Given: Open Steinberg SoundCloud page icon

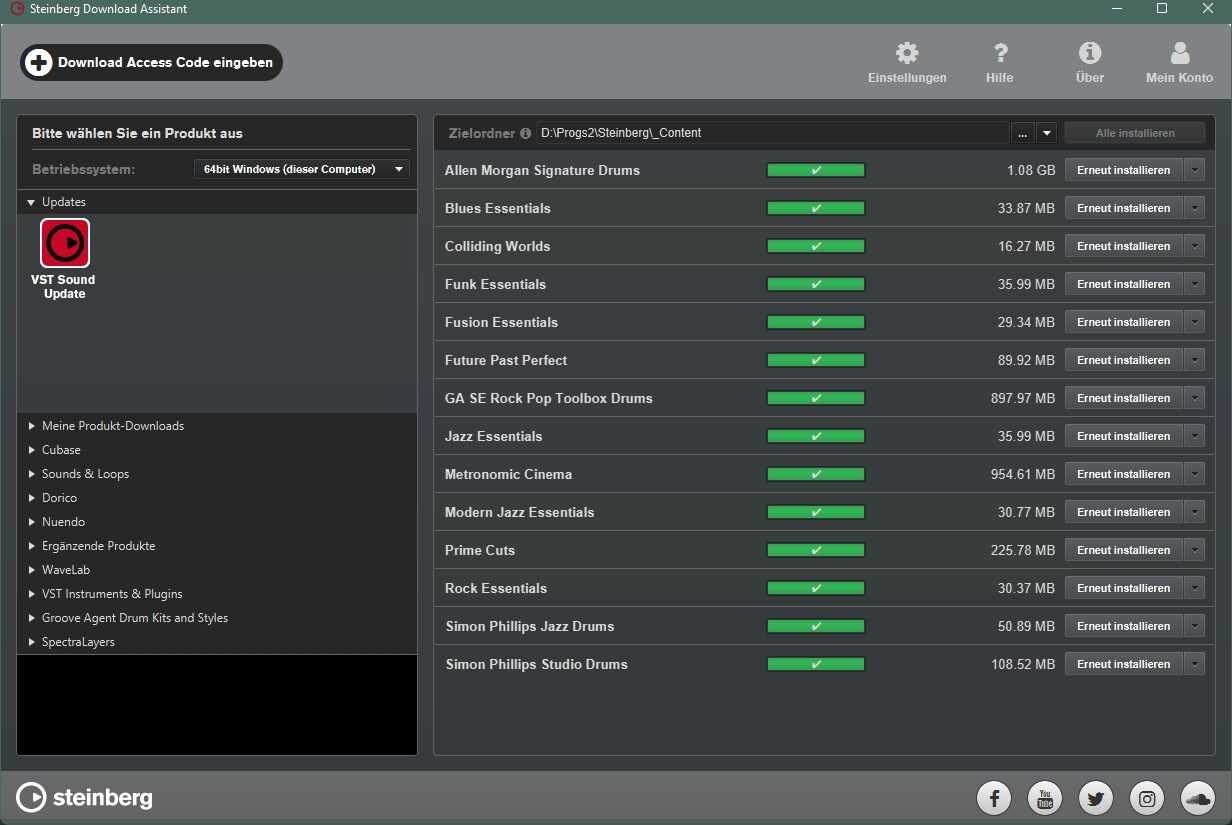Looking at the screenshot, I should tap(1198, 798).
